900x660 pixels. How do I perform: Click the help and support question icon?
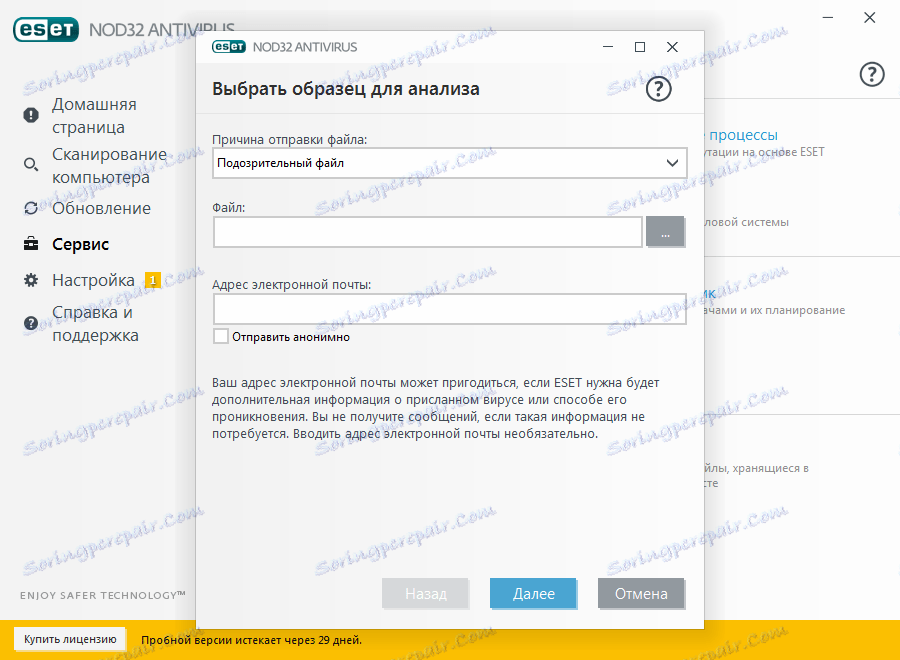point(31,323)
